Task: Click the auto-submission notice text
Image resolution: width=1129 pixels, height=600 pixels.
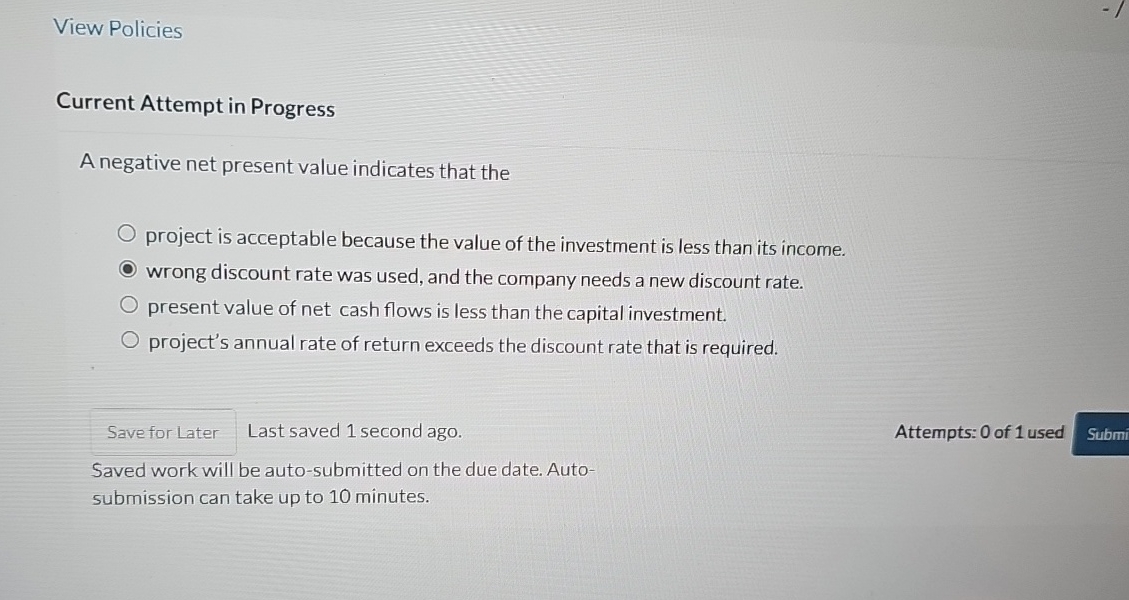Action: 344,482
